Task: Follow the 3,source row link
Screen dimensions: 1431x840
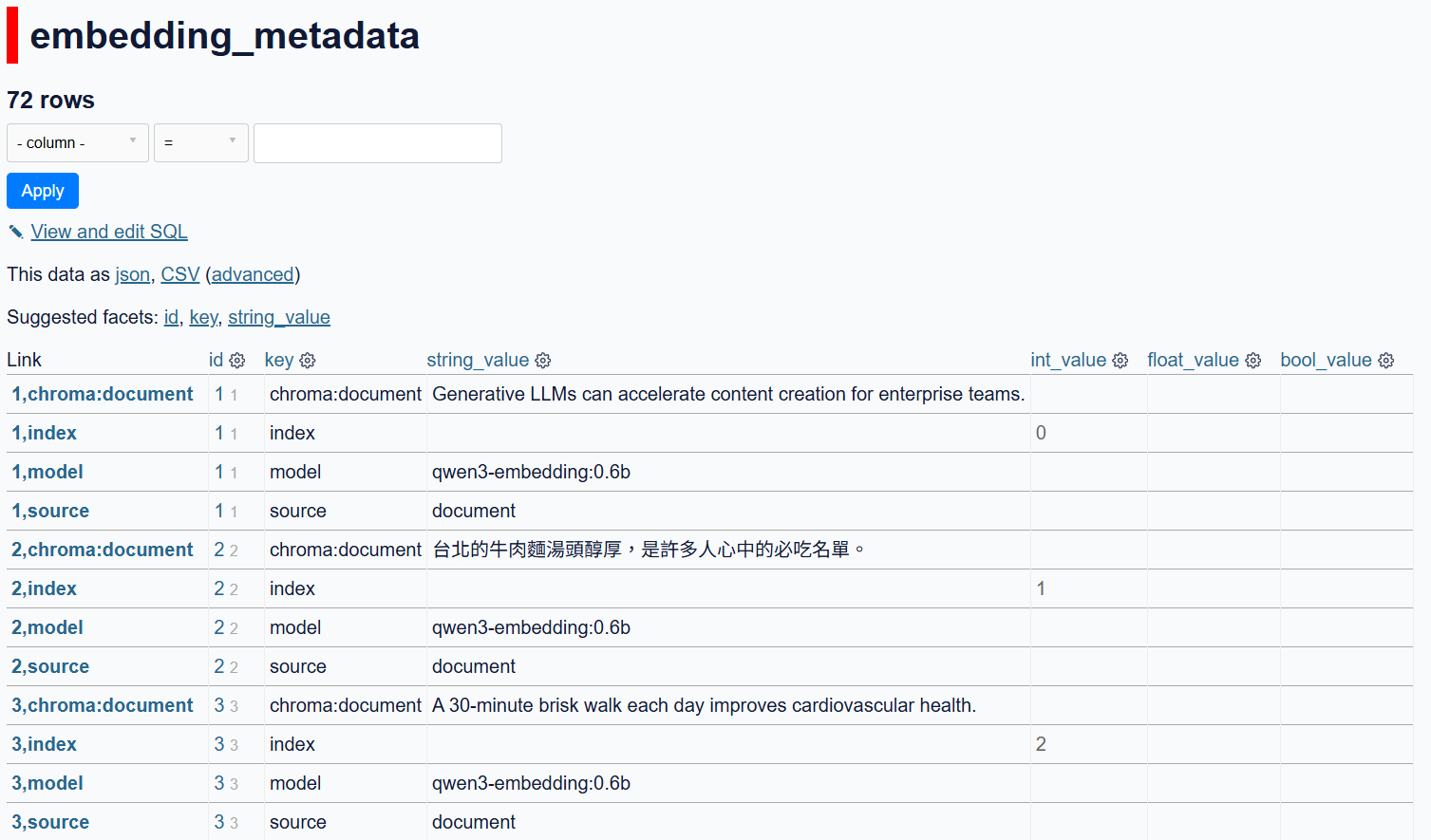Action: 50,822
